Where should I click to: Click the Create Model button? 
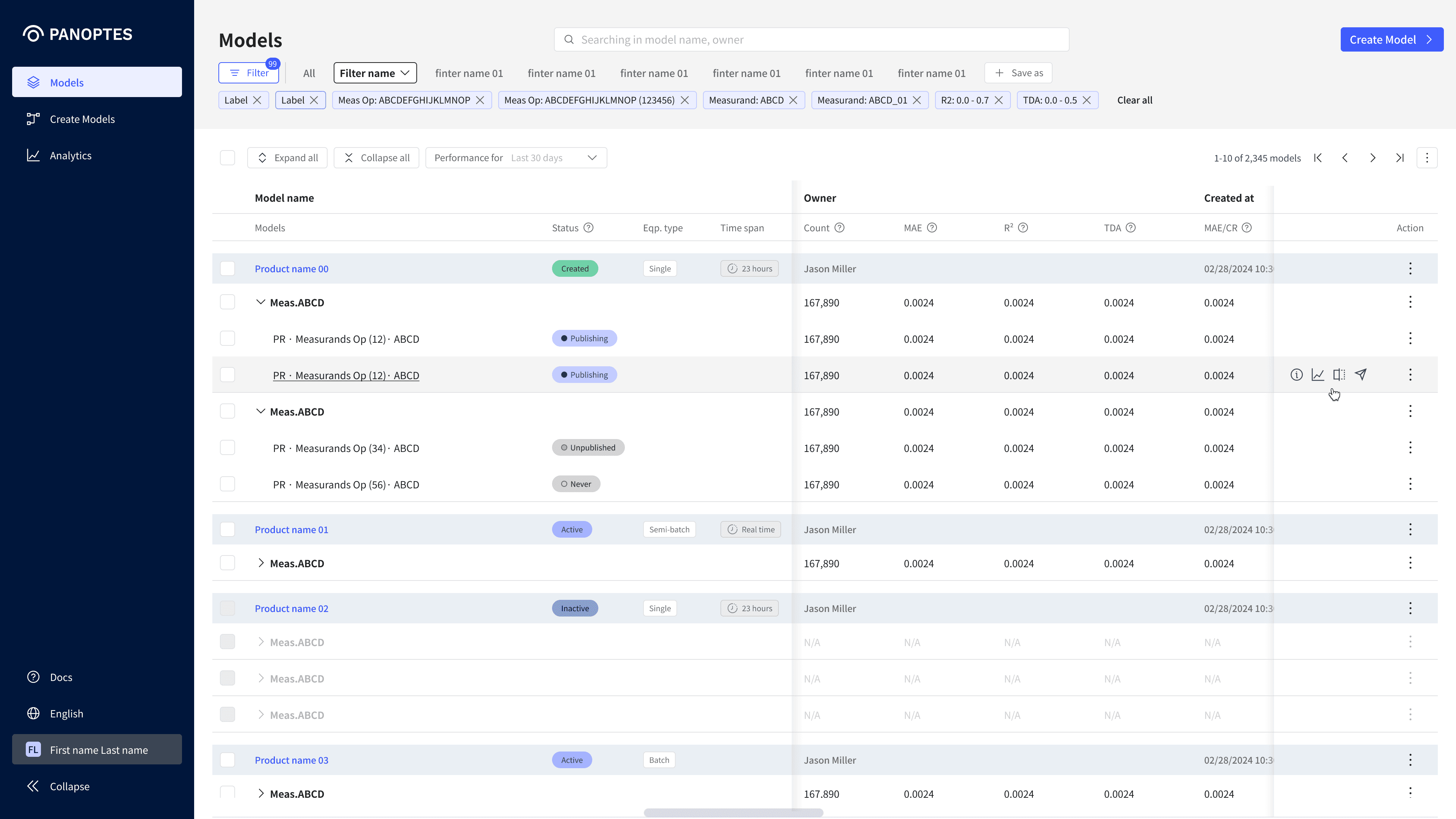[x=1391, y=39]
